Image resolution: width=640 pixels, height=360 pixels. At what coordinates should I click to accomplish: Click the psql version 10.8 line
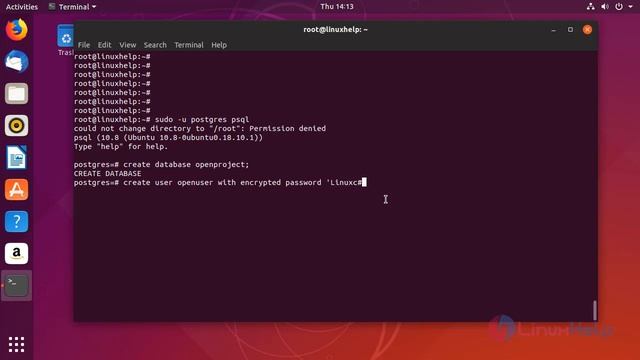[168, 138]
